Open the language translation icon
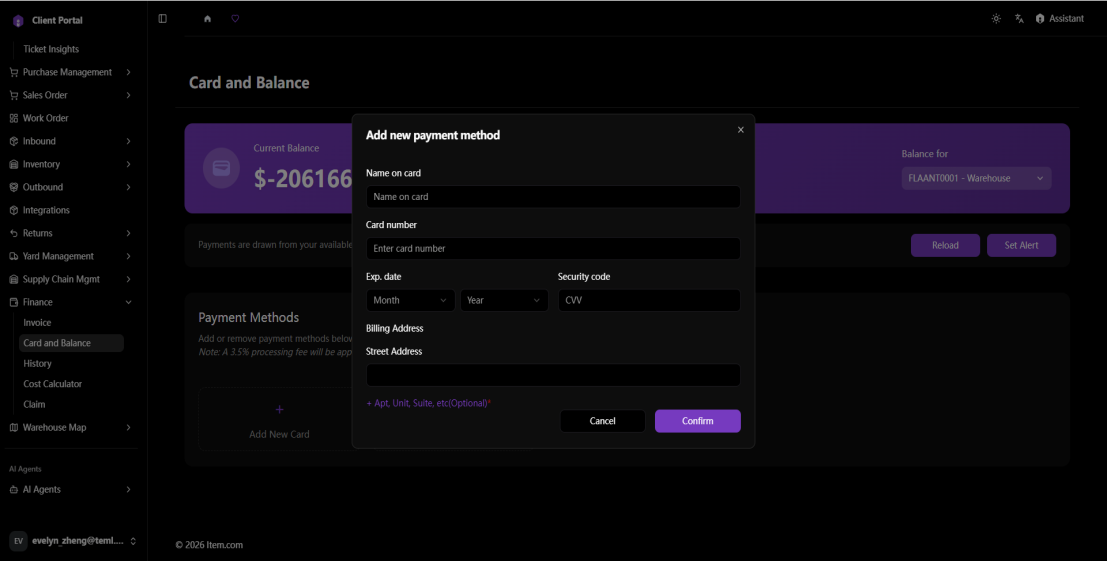 [x=1019, y=19]
